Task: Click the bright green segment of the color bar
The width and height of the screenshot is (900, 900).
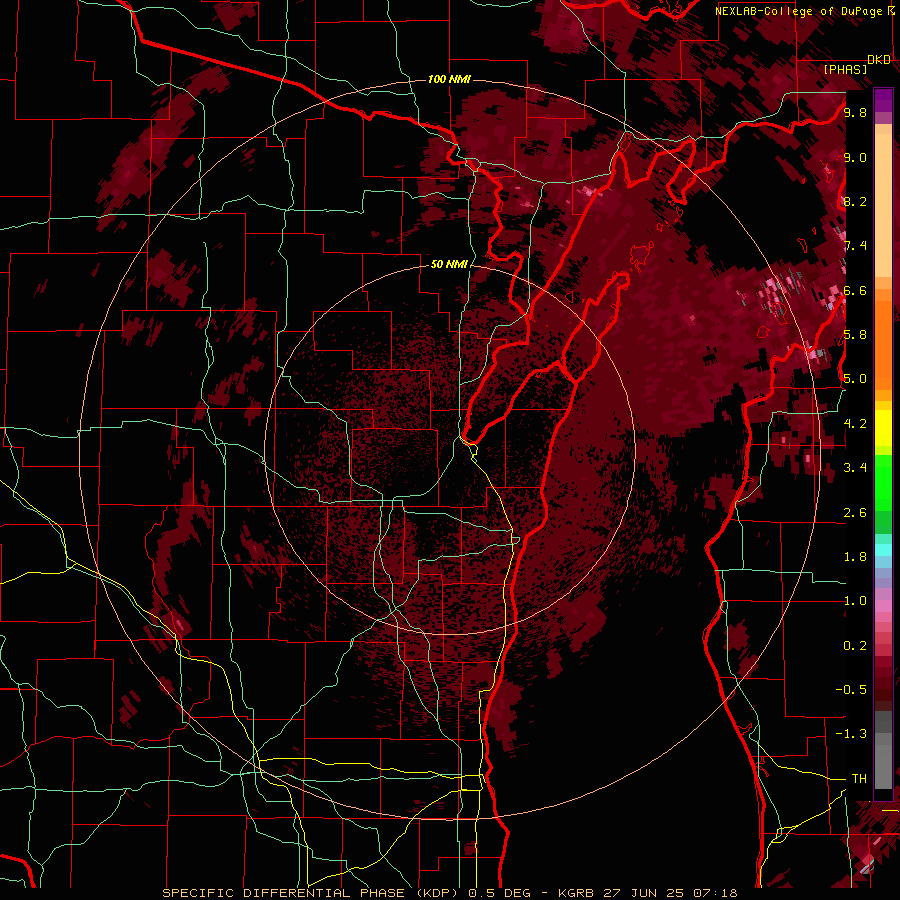Action: (883, 482)
